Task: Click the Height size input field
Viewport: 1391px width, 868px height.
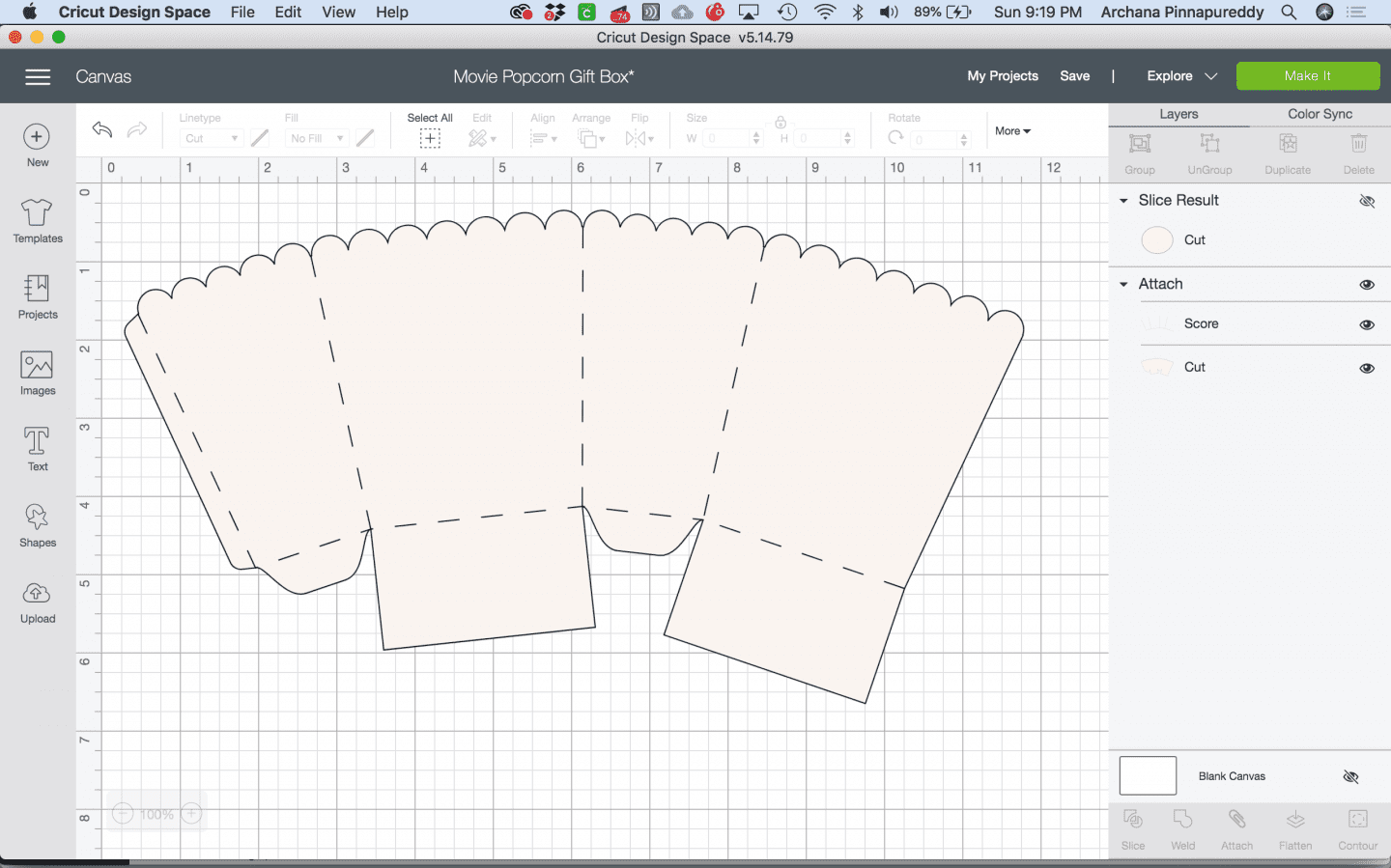Action: (x=824, y=139)
